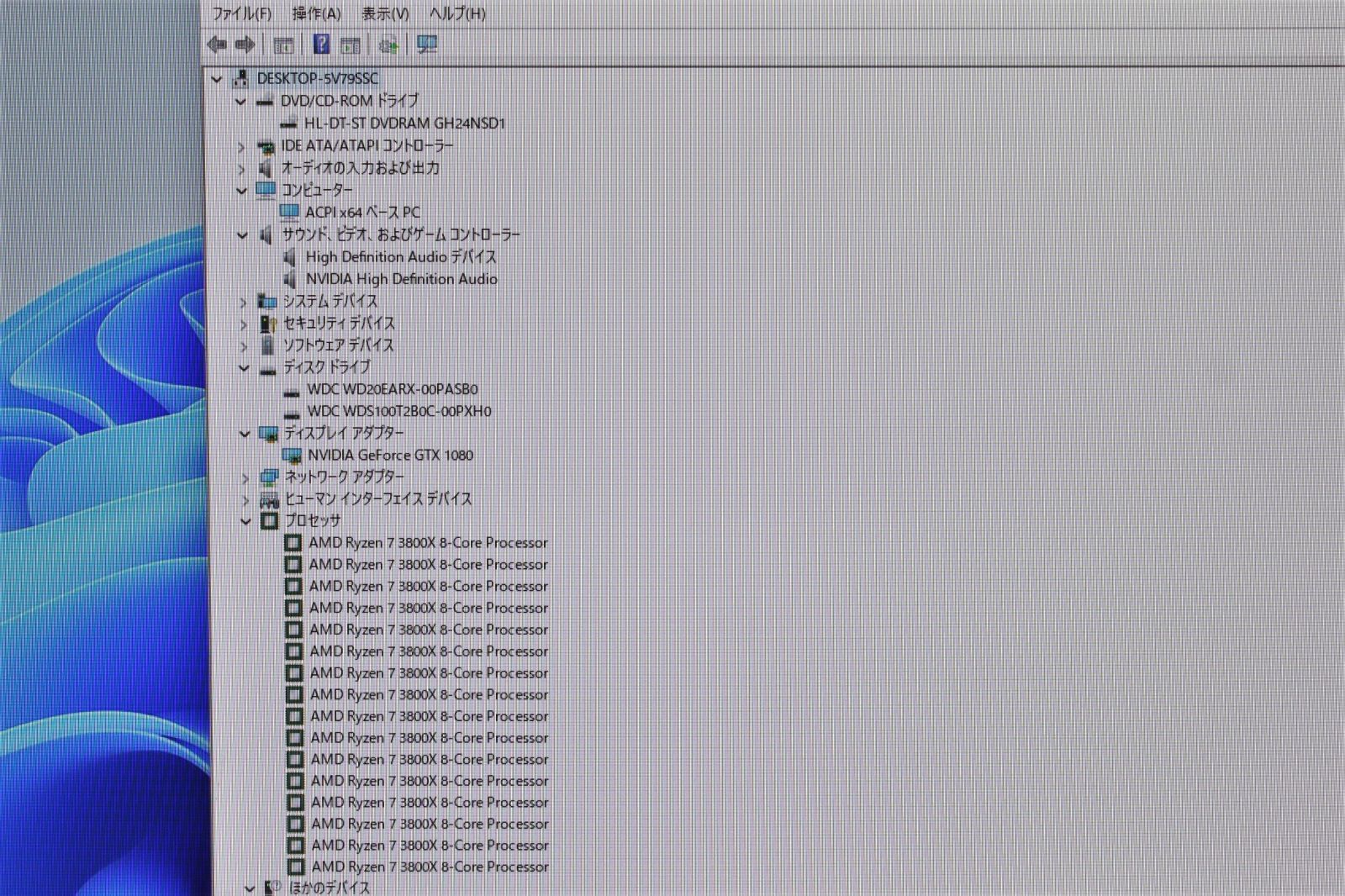Toggle the action pane toolbar icon
The width and height of the screenshot is (1345, 896).
[x=351, y=45]
